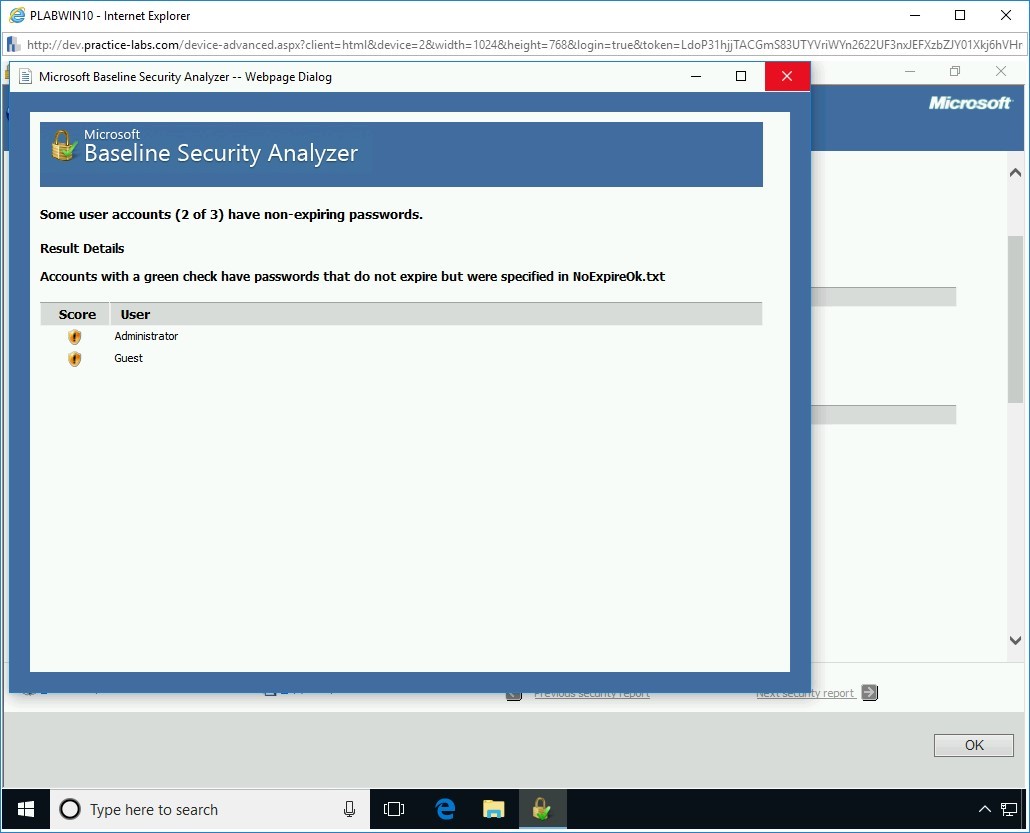Click the microphone icon in search box
1030x833 pixels.
349,809
